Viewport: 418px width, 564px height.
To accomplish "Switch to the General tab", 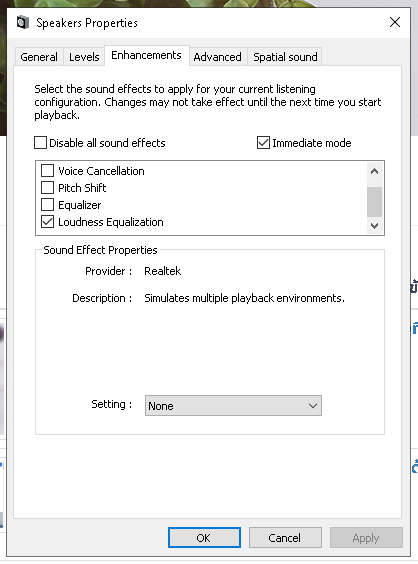I will point(39,57).
